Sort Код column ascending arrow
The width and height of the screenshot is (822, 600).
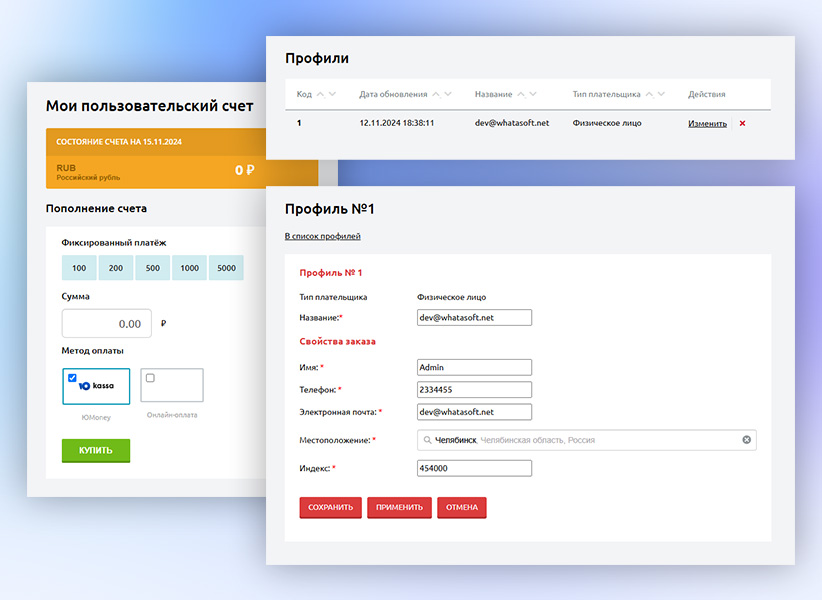[320, 95]
